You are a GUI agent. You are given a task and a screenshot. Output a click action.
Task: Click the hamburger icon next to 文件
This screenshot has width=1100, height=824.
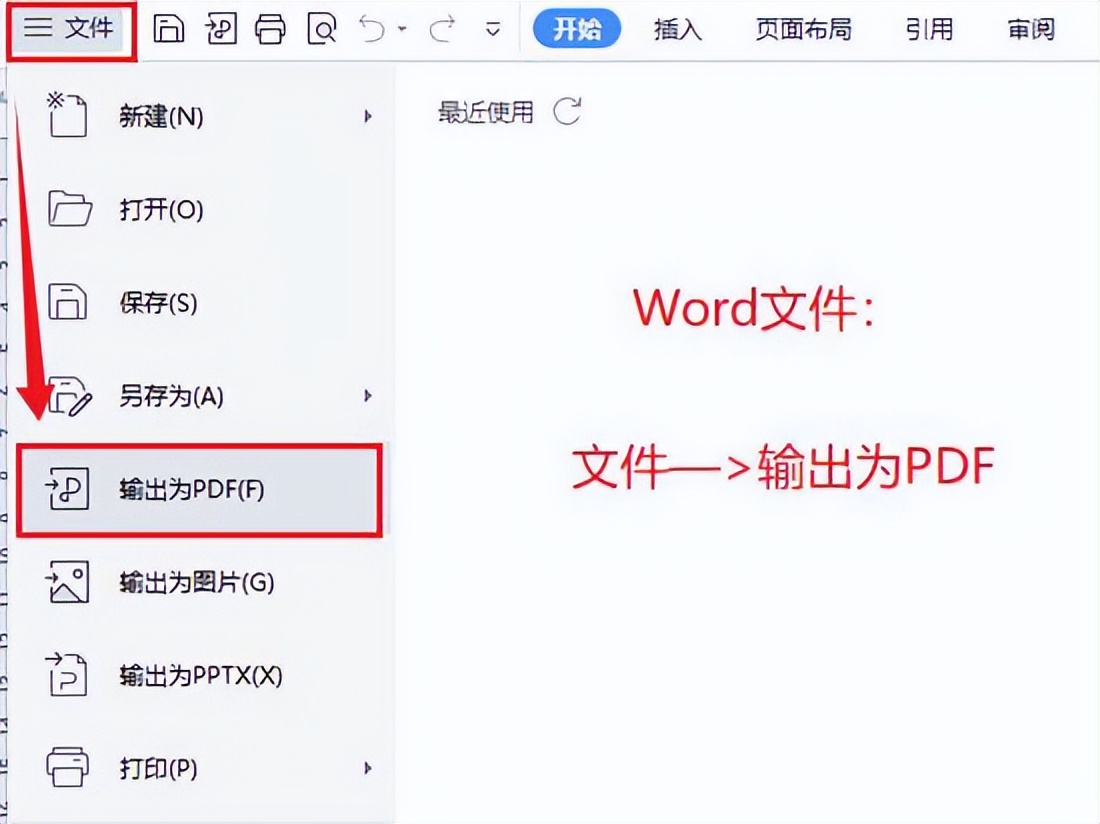[36, 29]
